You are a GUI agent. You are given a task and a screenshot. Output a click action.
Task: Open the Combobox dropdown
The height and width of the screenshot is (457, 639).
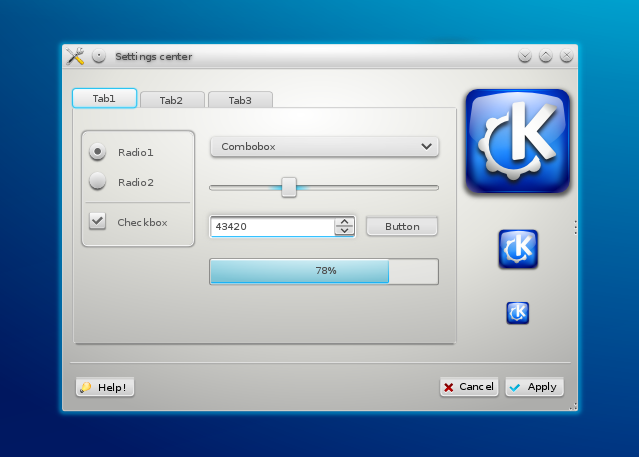pos(324,146)
